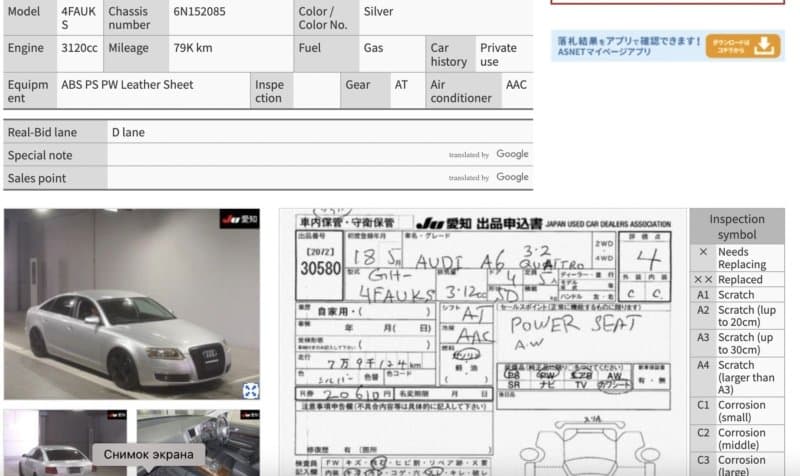Click the A3 Scratch up to 30cm row
This screenshot has width=800, height=476.
pyautogui.click(x=737, y=343)
